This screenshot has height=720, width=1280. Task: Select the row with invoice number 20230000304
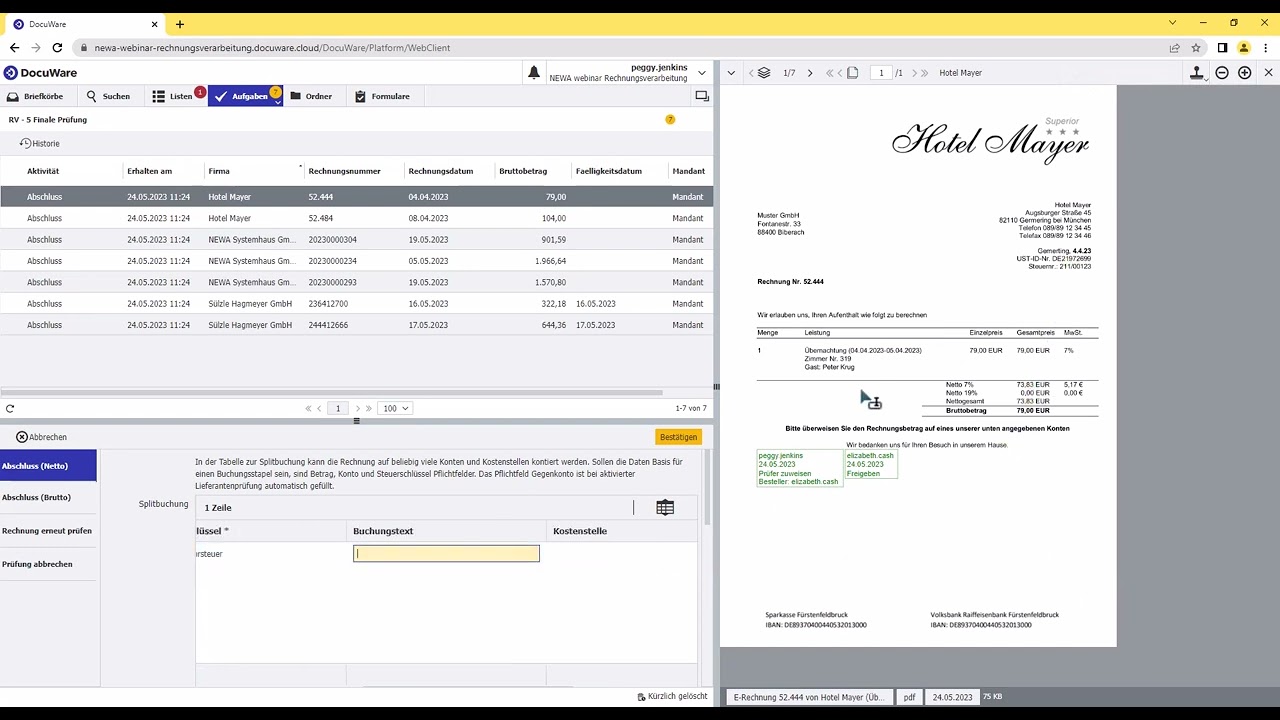point(357,240)
